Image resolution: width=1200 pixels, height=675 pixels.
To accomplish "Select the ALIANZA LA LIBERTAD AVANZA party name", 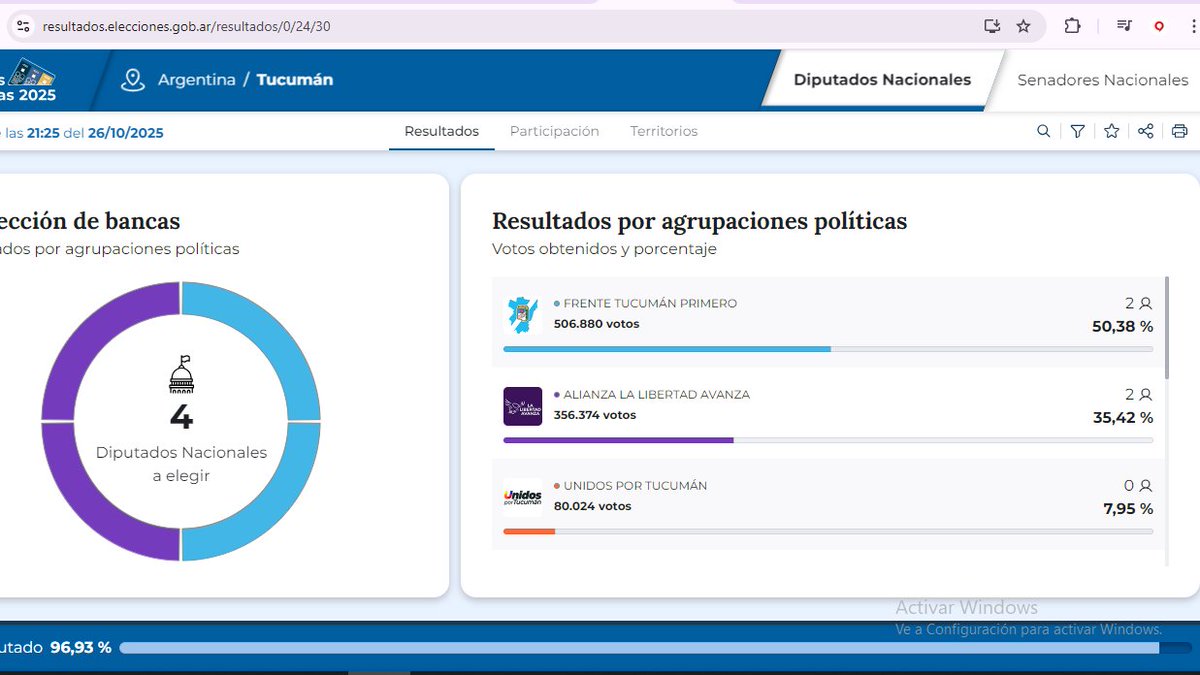I will (656, 394).
